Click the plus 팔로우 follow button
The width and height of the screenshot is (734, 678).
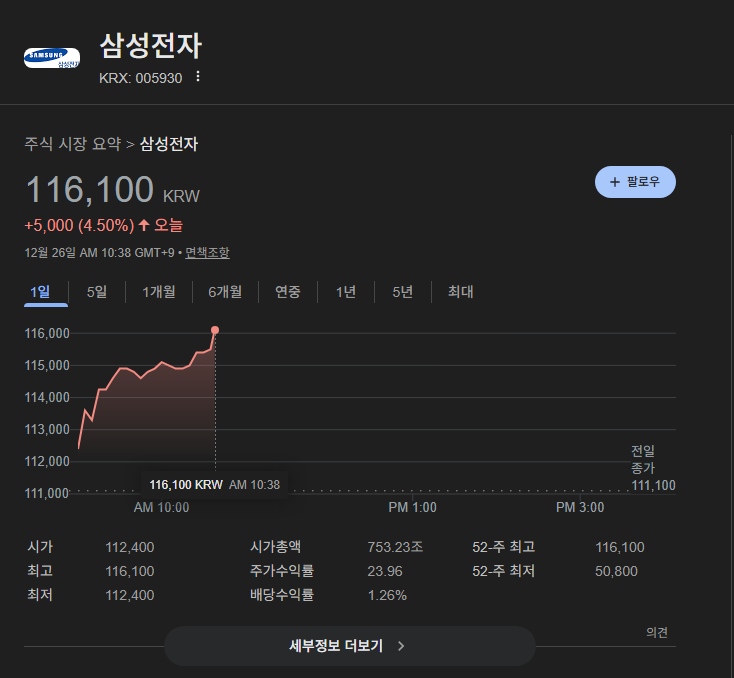(635, 182)
